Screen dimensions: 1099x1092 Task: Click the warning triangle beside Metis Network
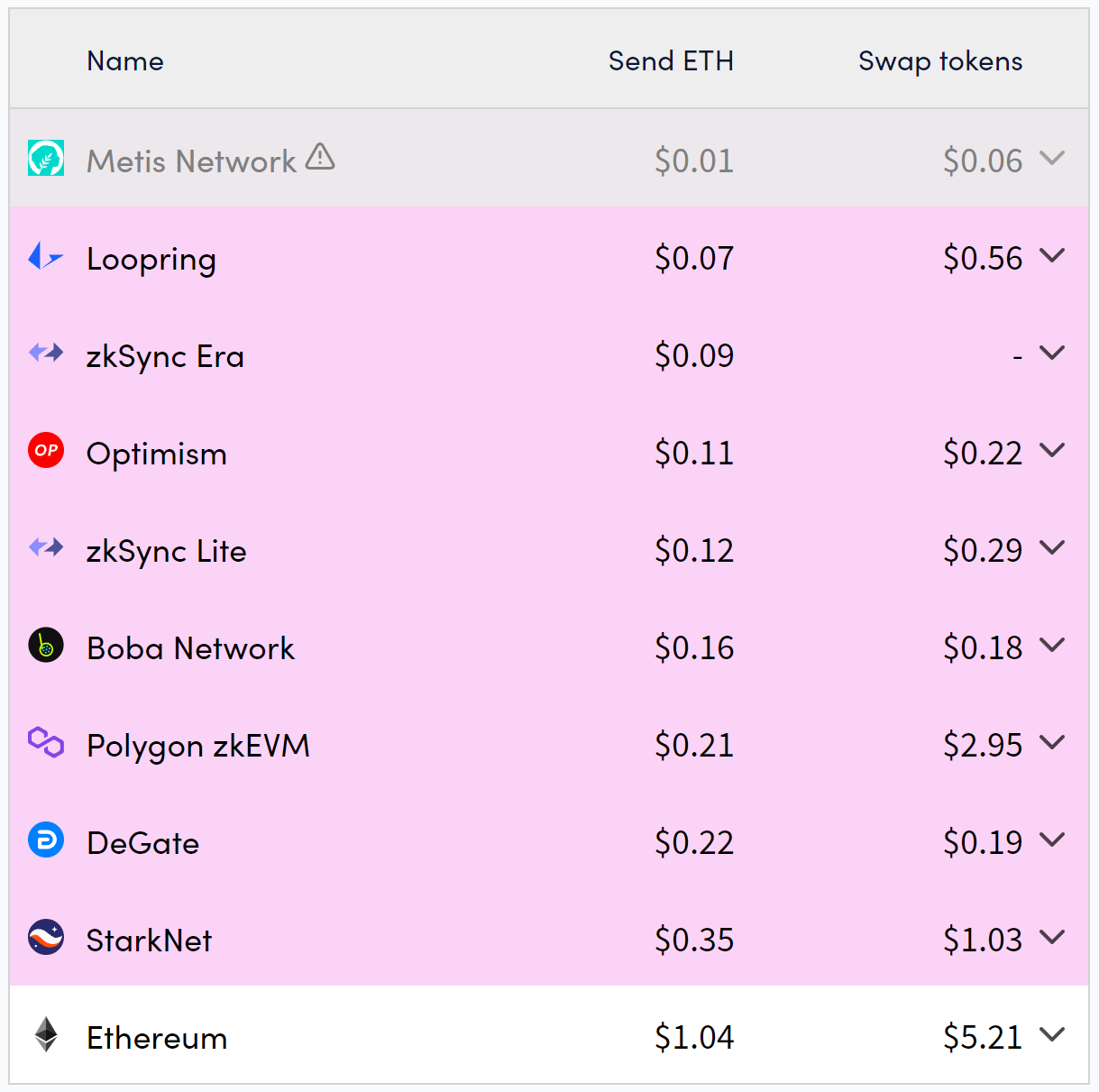click(320, 158)
